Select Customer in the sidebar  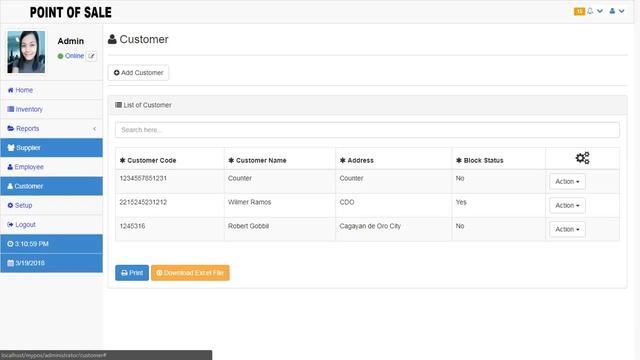point(51,186)
